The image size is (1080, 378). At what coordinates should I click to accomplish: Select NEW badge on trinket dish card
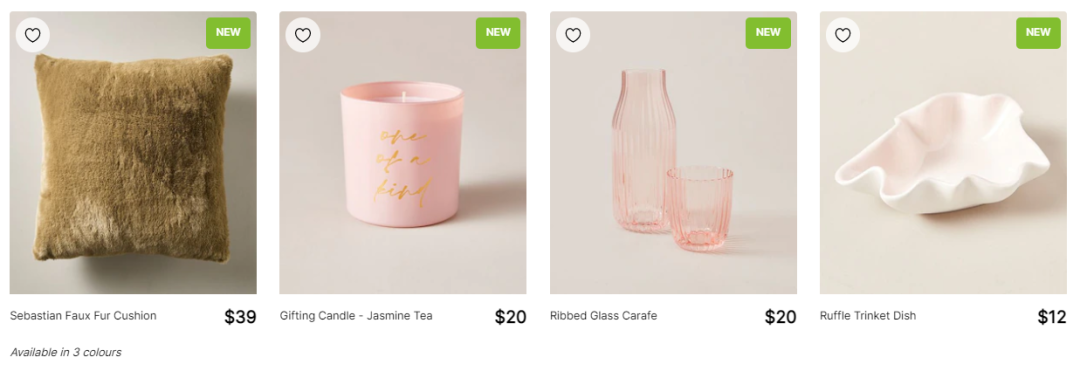tap(1038, 32)
